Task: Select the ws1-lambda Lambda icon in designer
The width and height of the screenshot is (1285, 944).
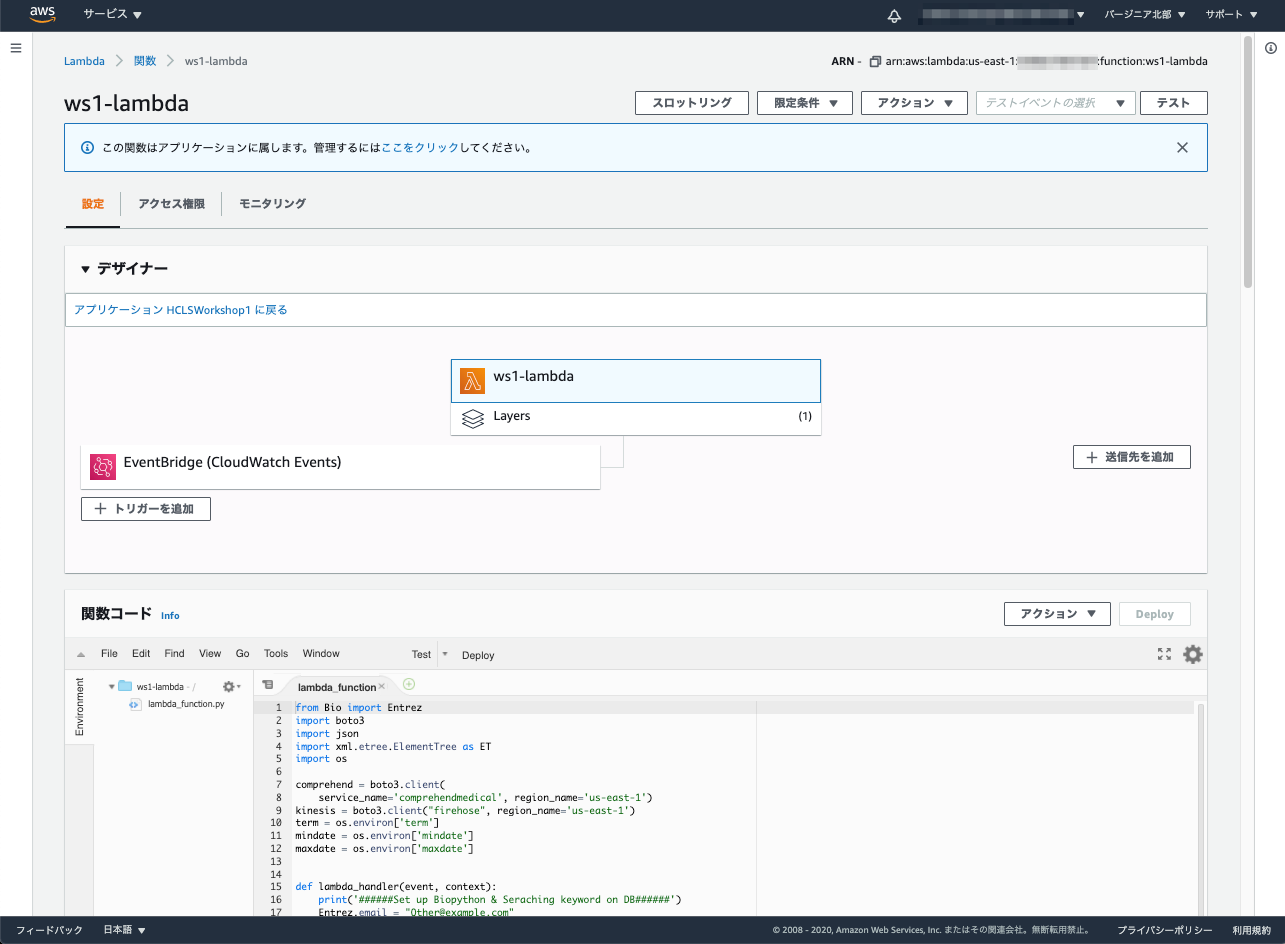Action: click(472, 380)
